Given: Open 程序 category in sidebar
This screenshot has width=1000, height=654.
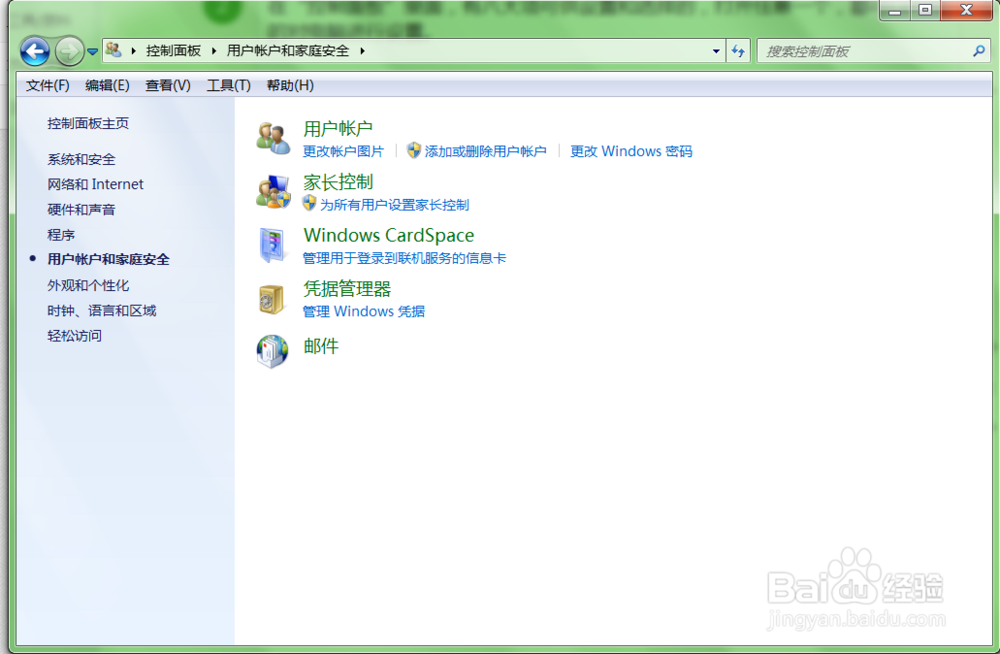Looking at the screenshot, I should coord(61,235).
